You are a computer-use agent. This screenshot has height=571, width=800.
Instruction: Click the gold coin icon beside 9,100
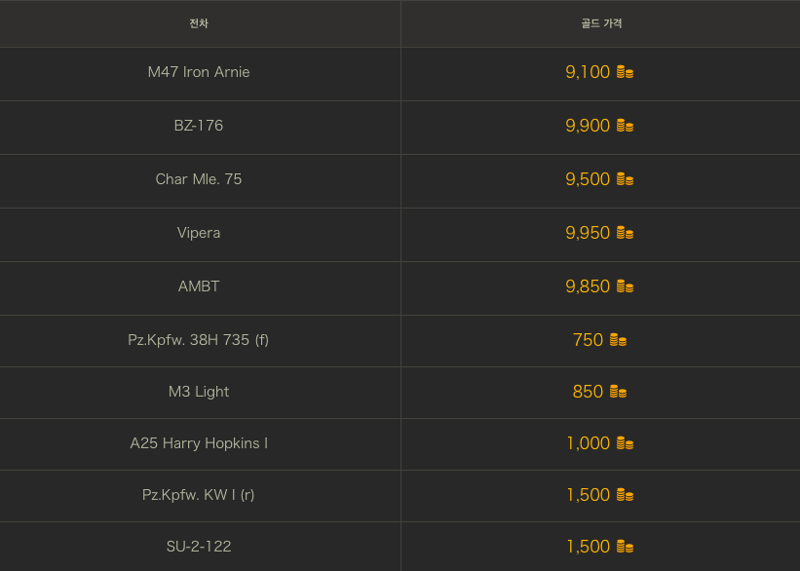(625, 72)
